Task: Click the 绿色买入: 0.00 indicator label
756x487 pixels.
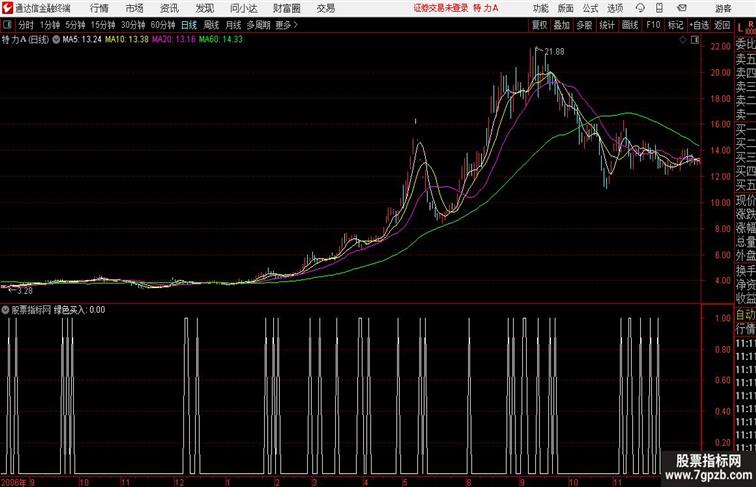Action: (80, 310)
